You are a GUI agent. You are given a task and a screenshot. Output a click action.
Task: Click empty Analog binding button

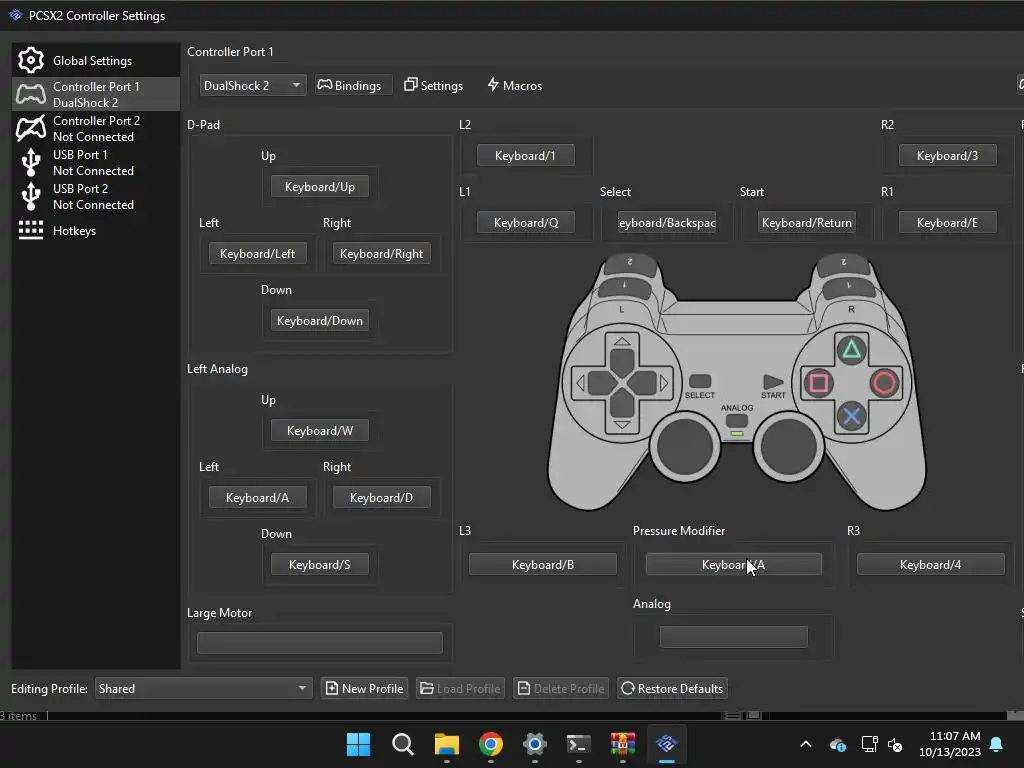[x=733, y=637]
